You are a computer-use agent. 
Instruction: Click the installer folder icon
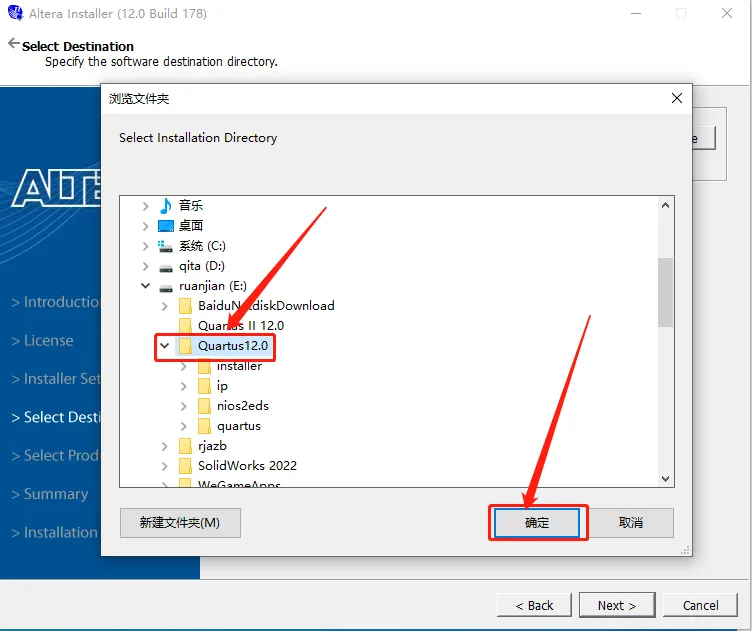point(204,366)
